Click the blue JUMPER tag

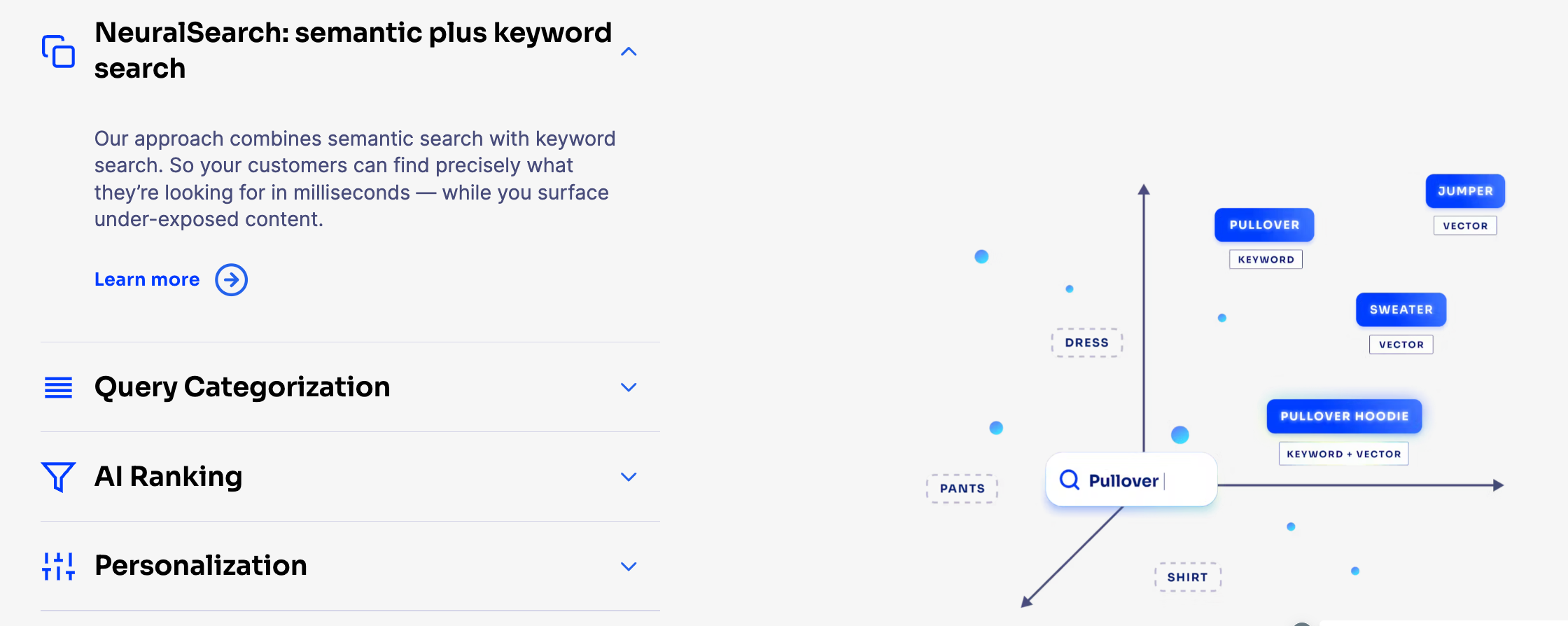(x=1465, y=191)
